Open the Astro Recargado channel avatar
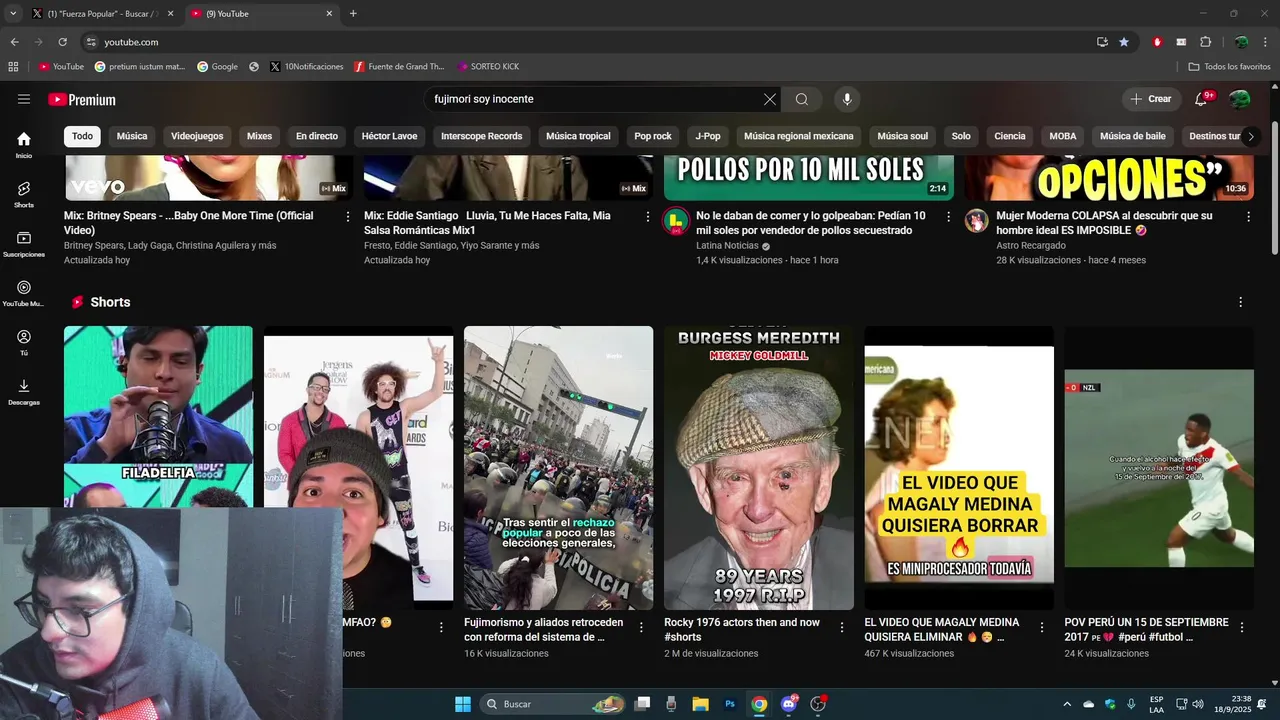This screenshot has width=1280, height=720. [977, 221]
